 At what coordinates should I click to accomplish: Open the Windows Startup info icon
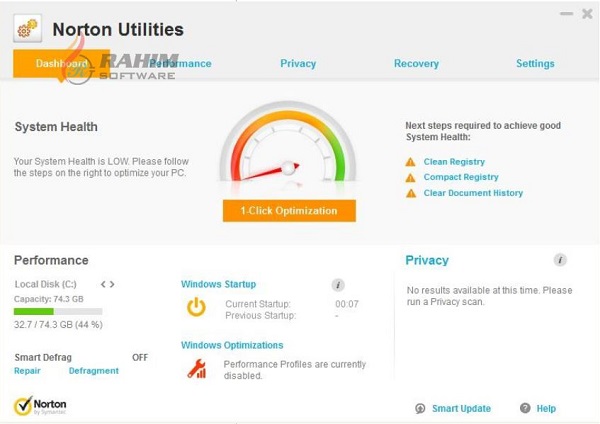(338, 285)
